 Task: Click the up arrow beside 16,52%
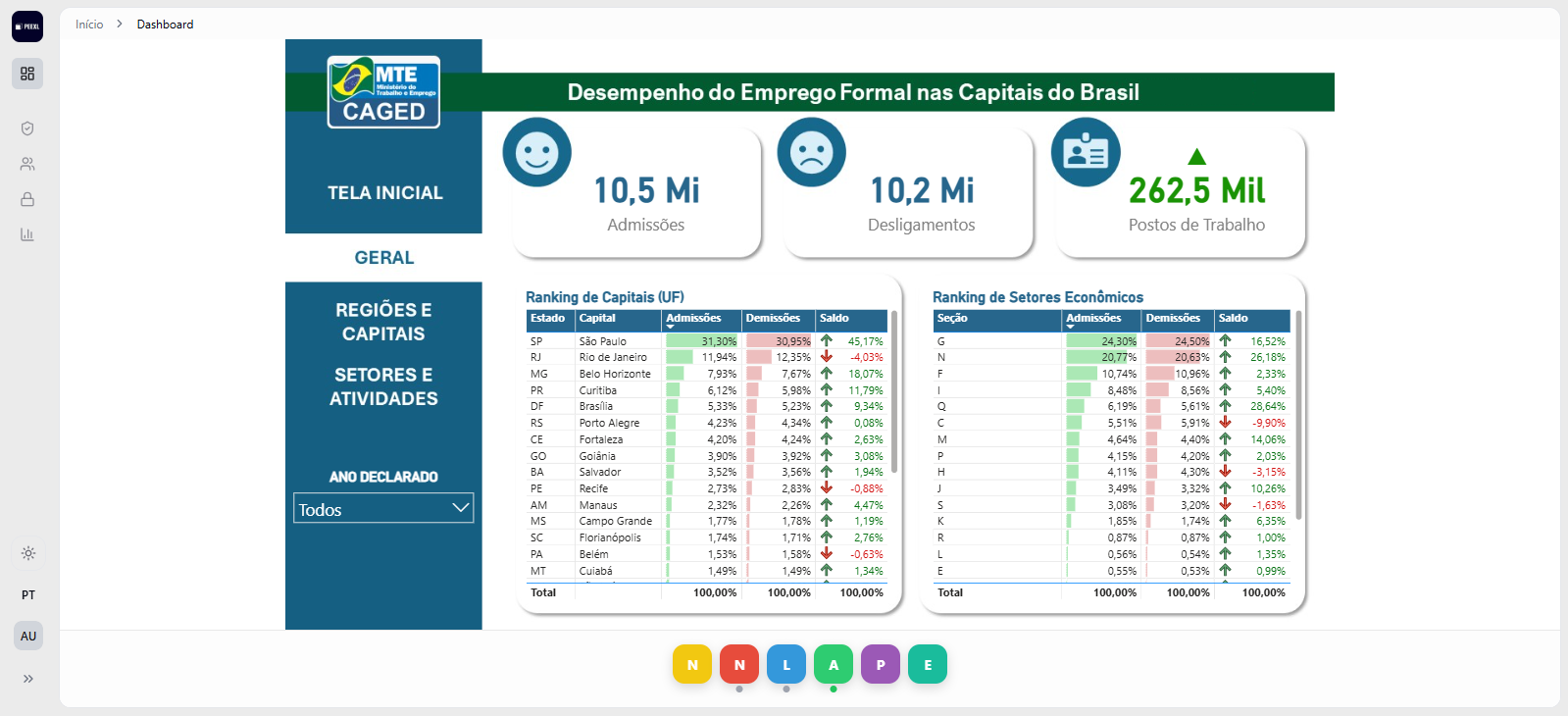(x=1225, y=341)
